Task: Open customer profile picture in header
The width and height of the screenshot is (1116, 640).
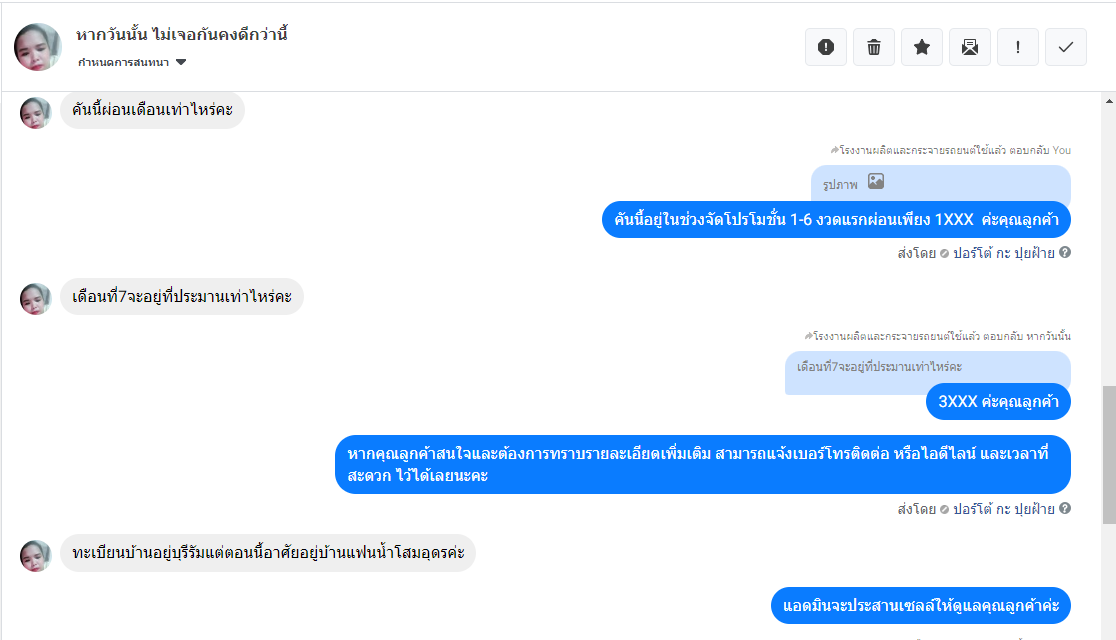Action: tap(38, 47)
